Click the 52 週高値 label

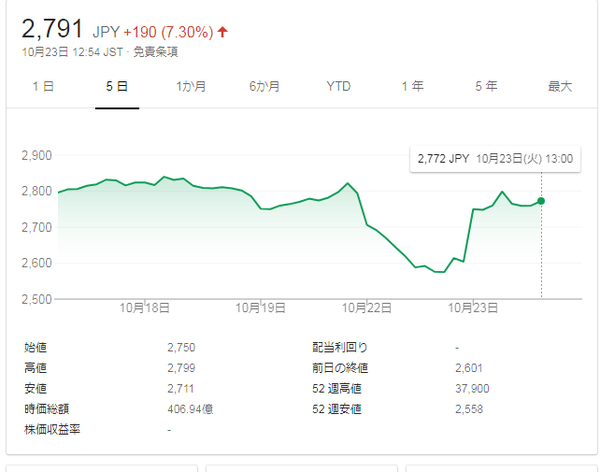tap(337, 389)
